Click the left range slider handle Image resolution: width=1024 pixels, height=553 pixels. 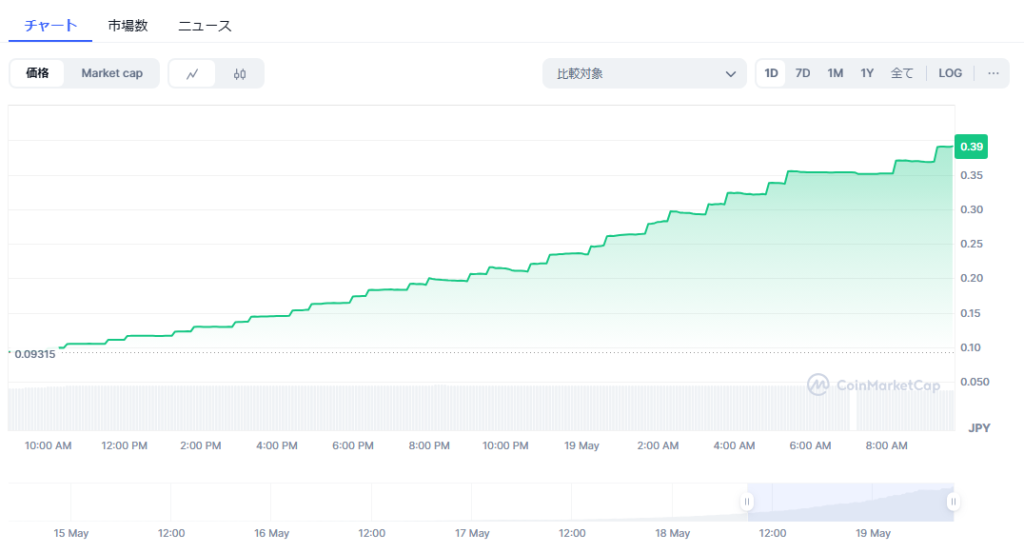point(746,501)
